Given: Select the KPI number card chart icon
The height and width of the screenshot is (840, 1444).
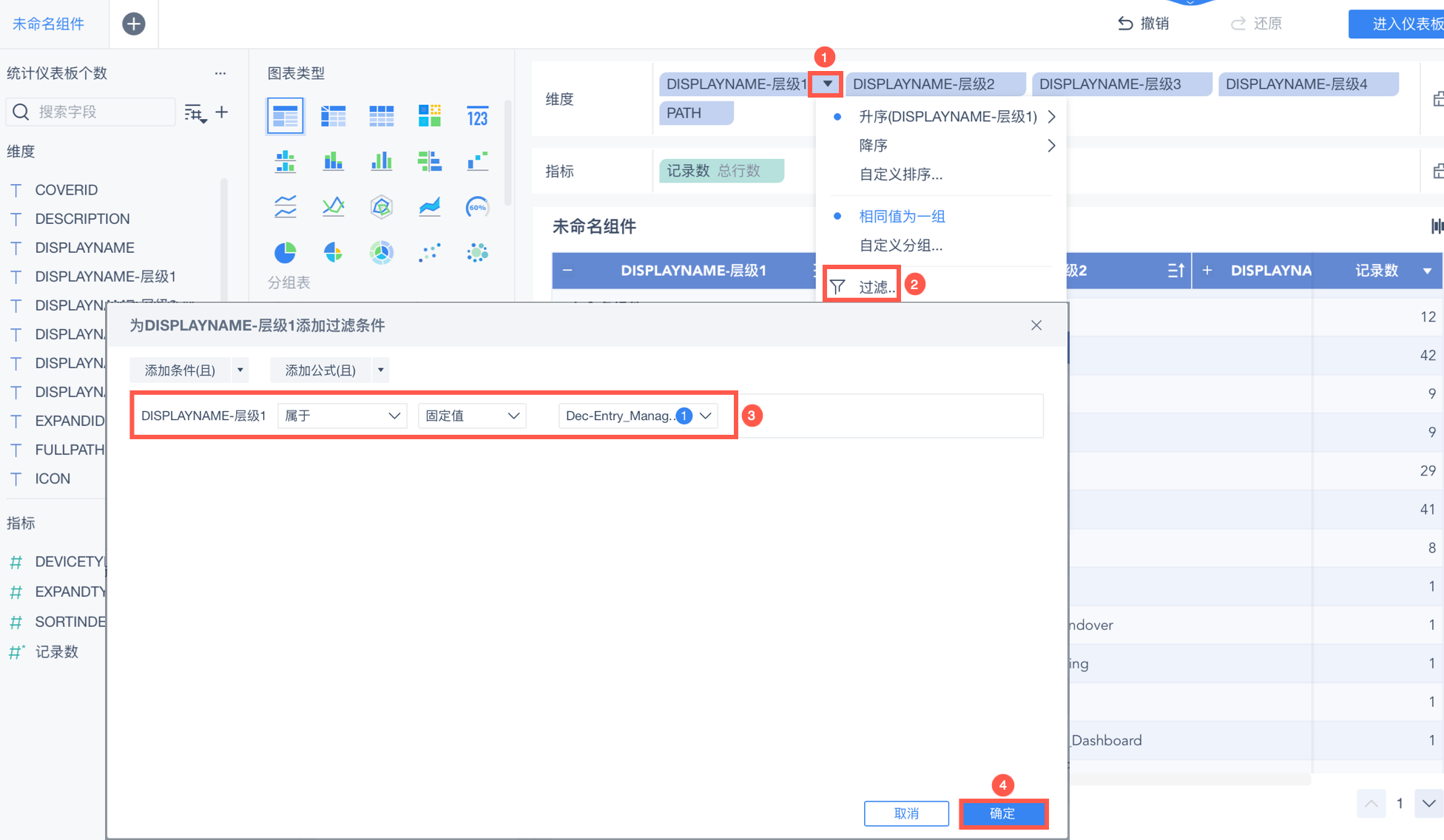Looking at the screenshot, I should [x=477, y=117].
